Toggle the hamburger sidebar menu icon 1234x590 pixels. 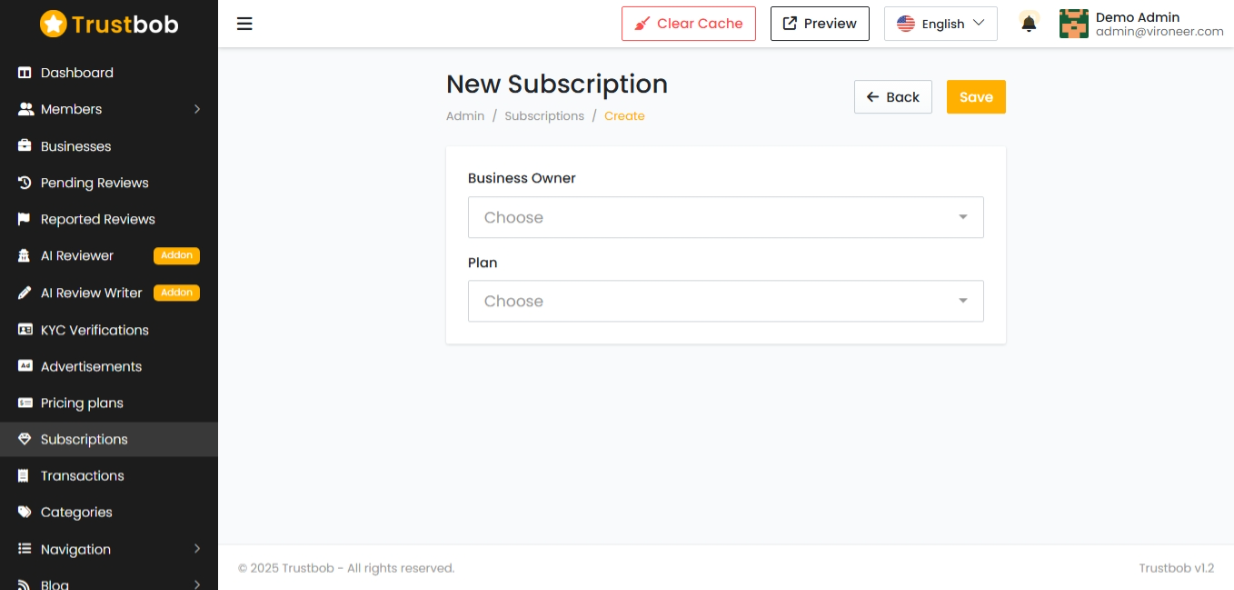tap(244, 24)
